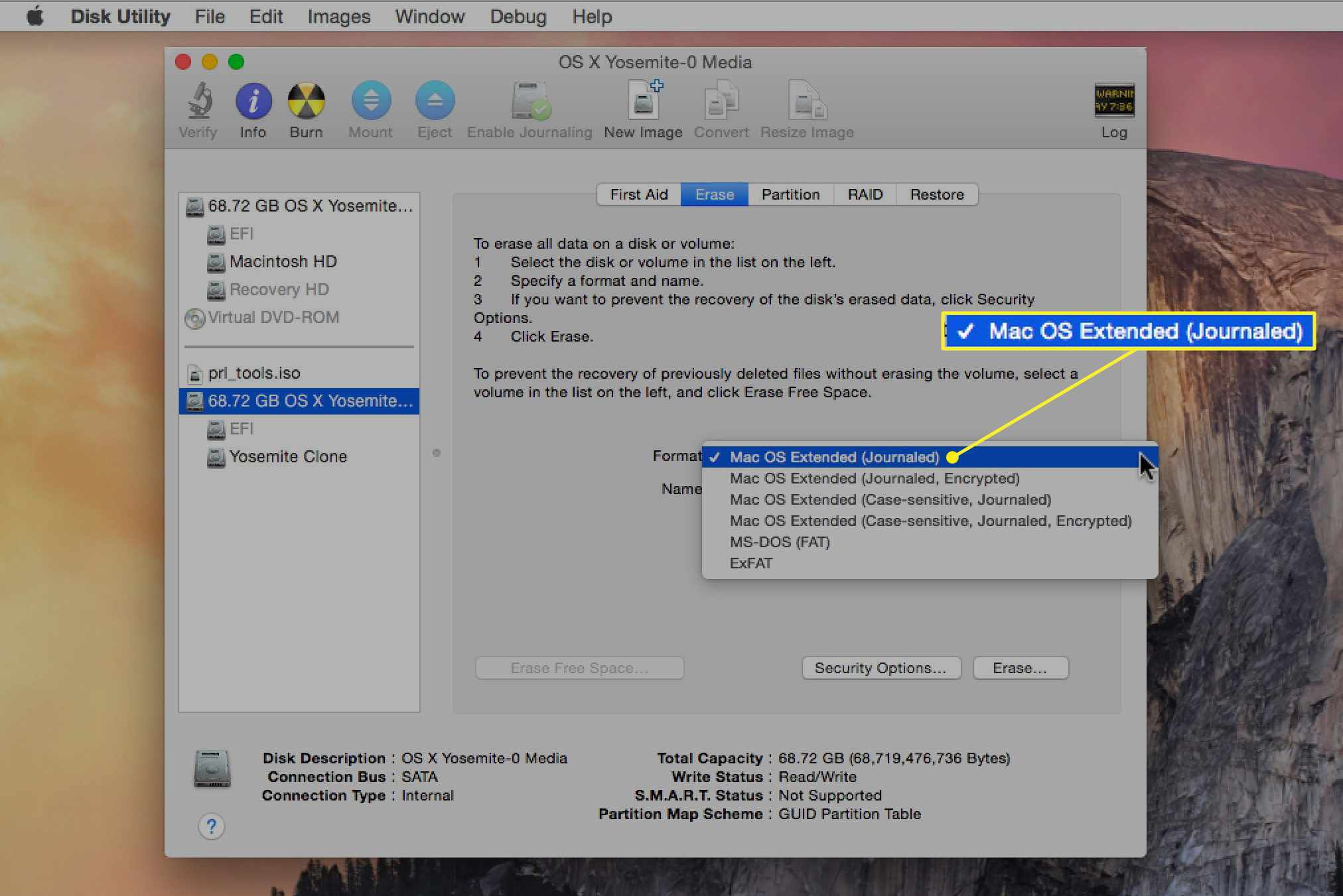Click the Erase... button
This screenshot has width=1343, height=896.
[1021, 668]
